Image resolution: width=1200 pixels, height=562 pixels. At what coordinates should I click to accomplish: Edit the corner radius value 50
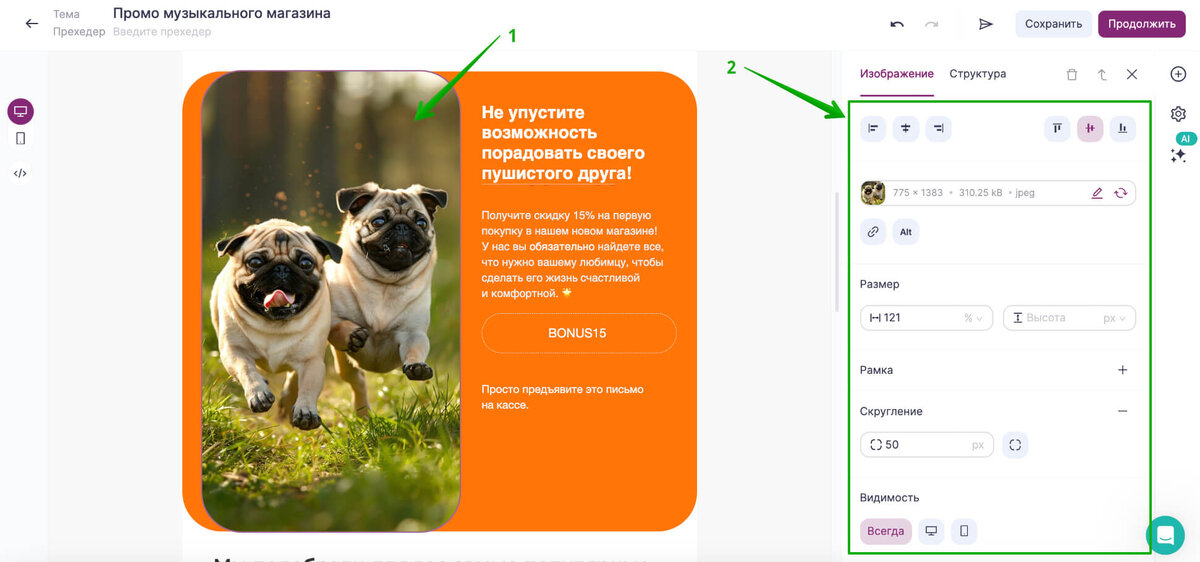(x=926, y=445)
